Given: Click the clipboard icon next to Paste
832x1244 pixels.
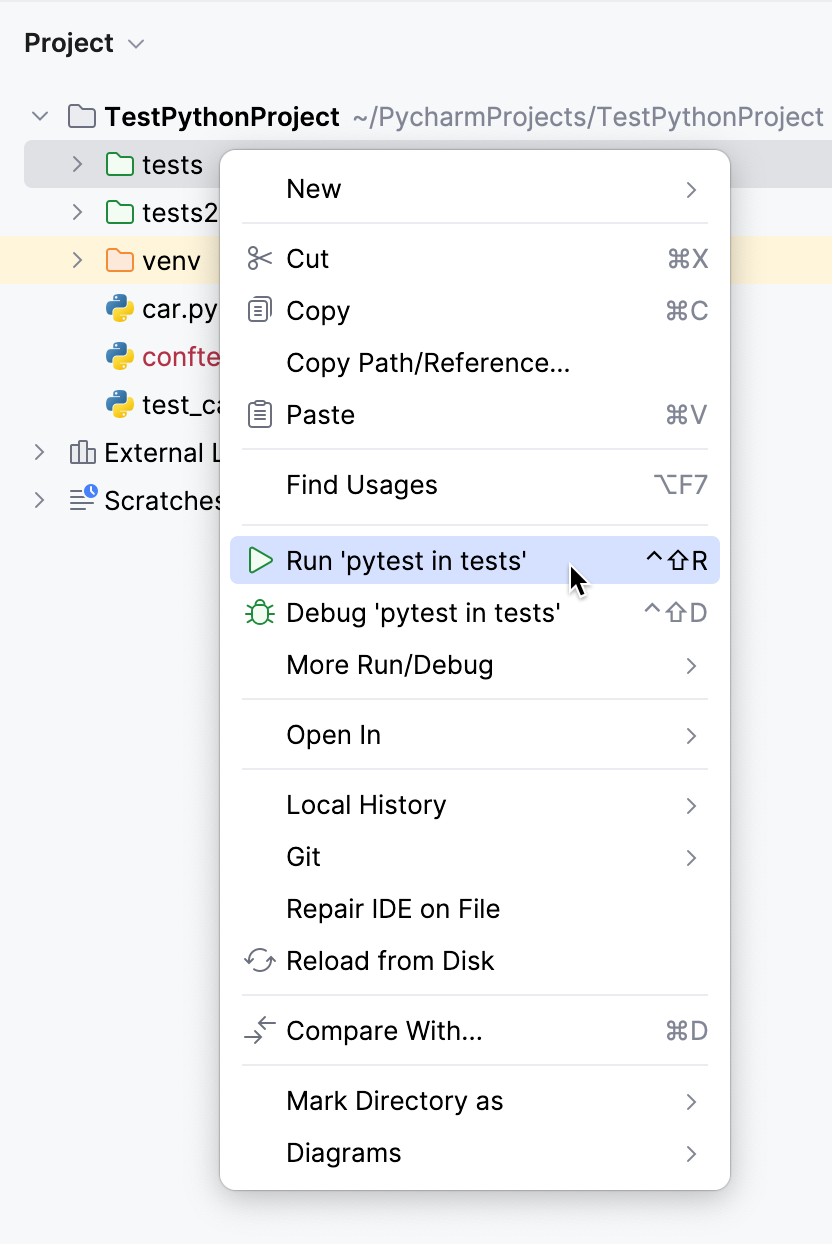Looking at the screenshot, I should click(x=259, y=414).
